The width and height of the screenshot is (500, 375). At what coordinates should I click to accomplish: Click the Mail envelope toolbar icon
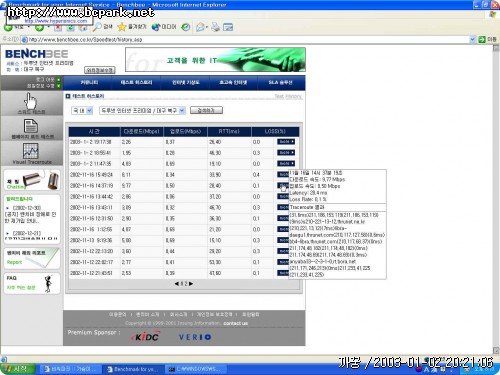coord(200,27)
